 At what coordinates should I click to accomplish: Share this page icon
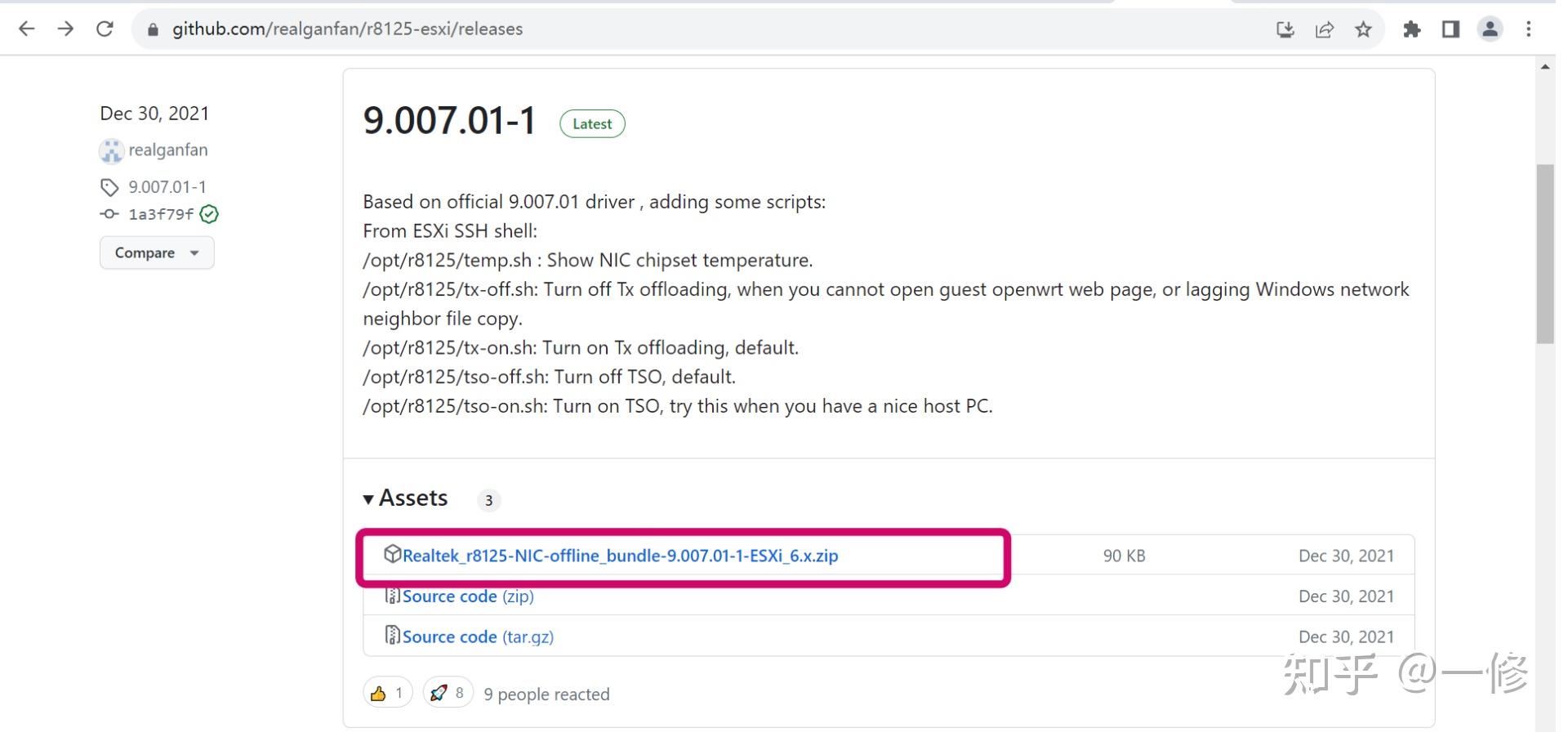pyautogui.click(x=1325, y=29)
